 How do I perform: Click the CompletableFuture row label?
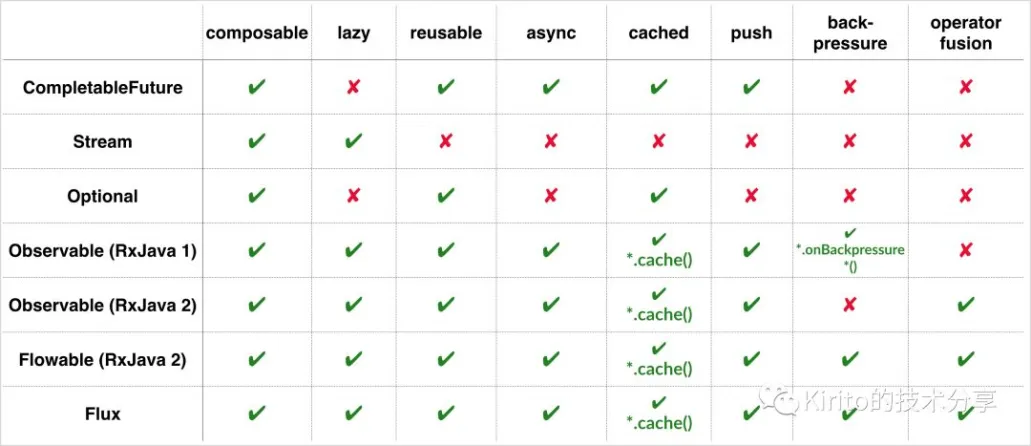point(103,87)
